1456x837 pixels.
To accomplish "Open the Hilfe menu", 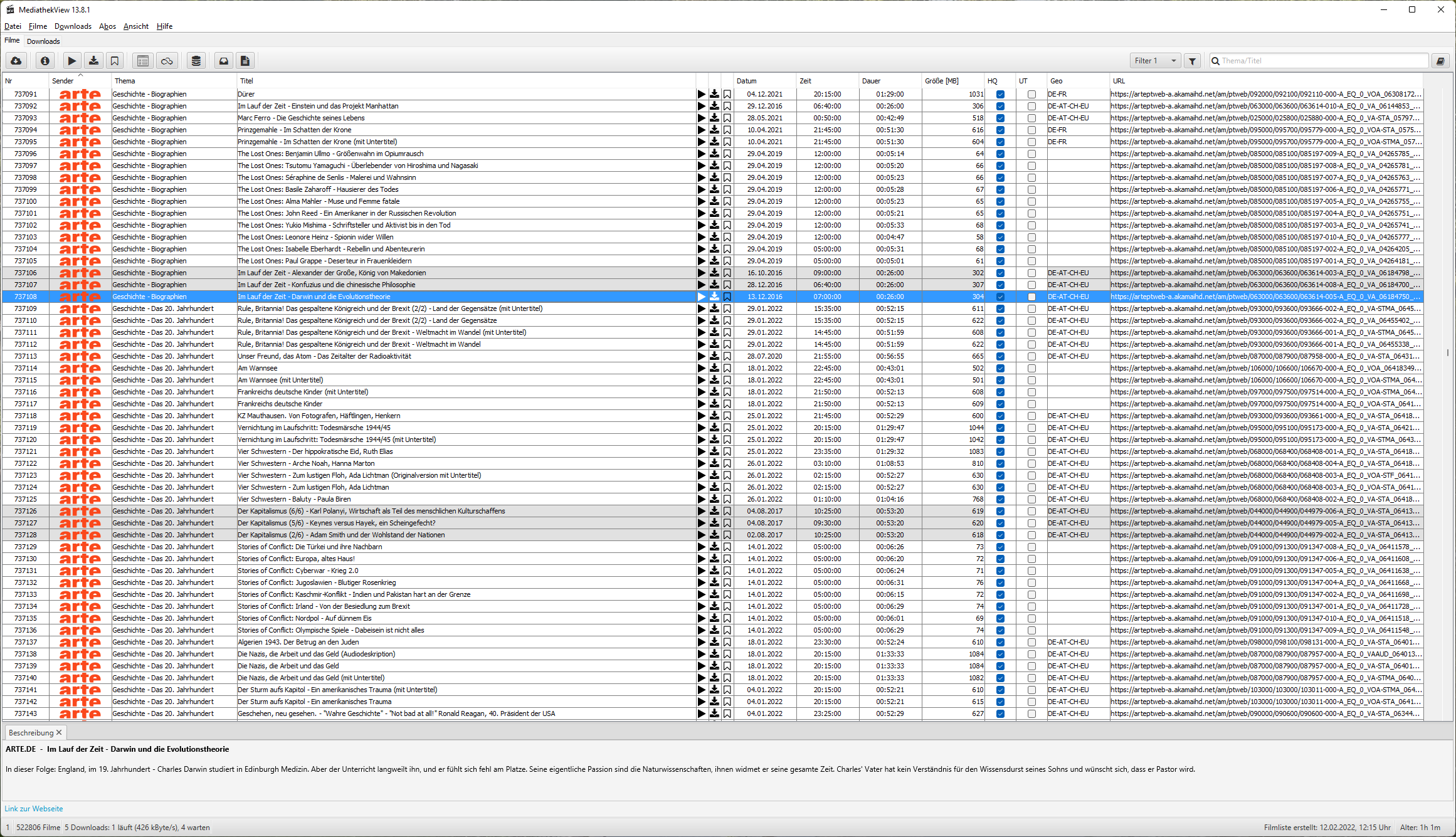I will click(x=164, y=26).
